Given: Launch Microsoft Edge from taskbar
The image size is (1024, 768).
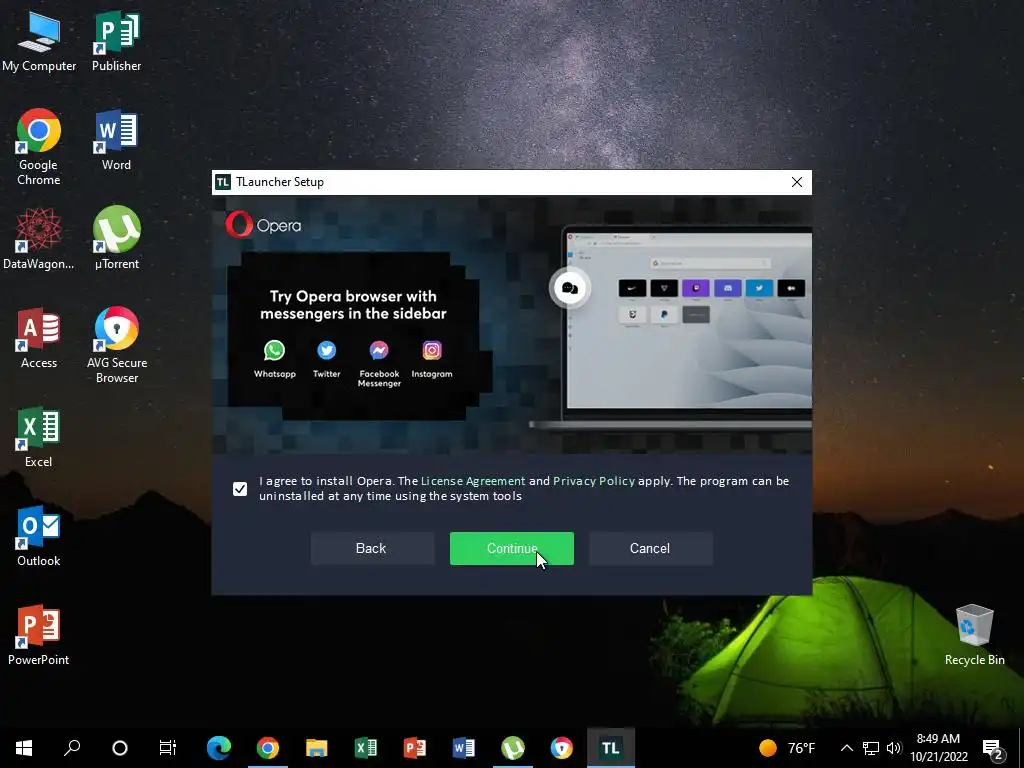Looking at the screenshot, I should point(219,748).
